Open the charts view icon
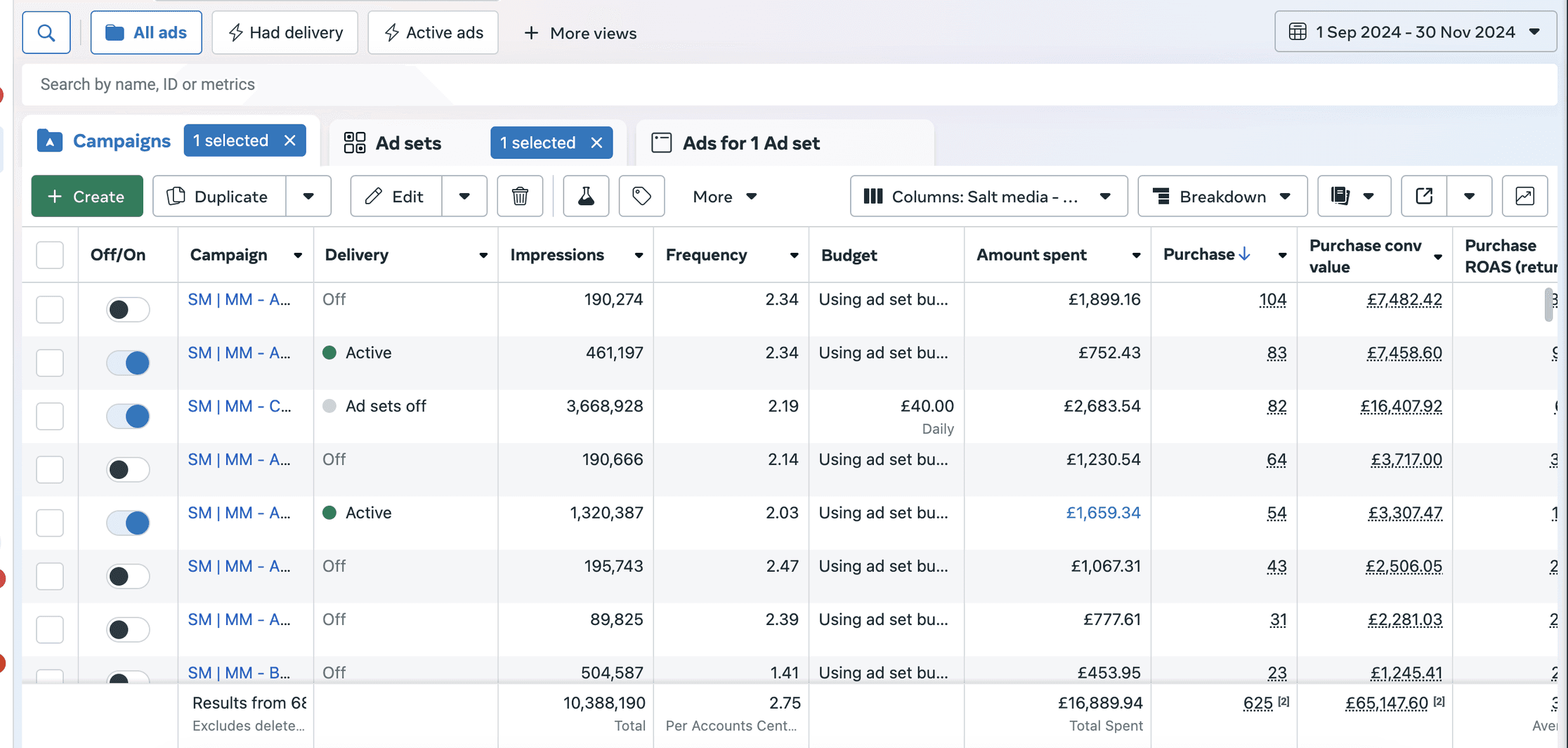The height and width of the screenshot is (748, 1568). (1524, 196)
